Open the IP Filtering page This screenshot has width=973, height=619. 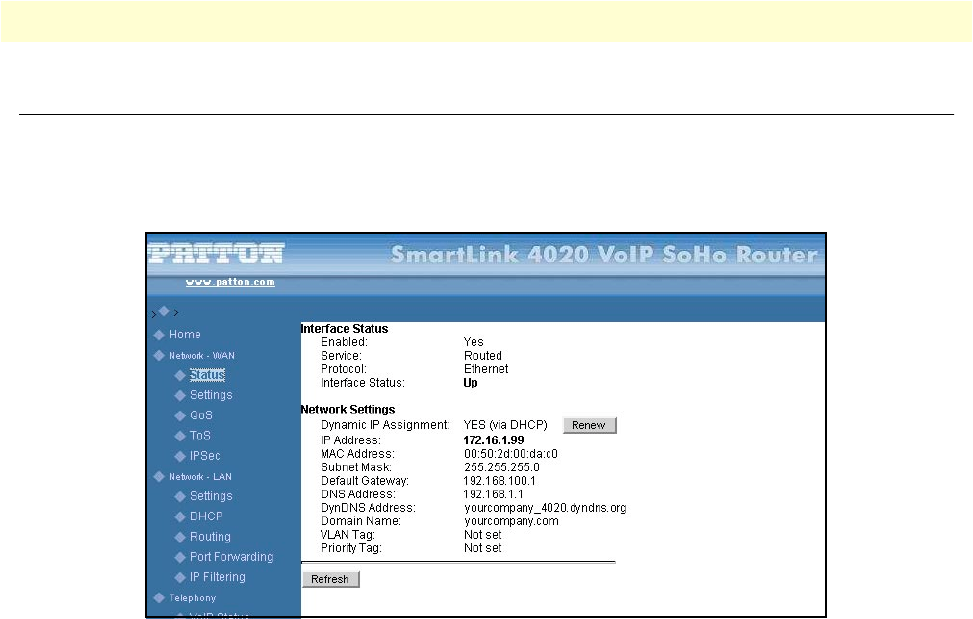pos(218,577)
